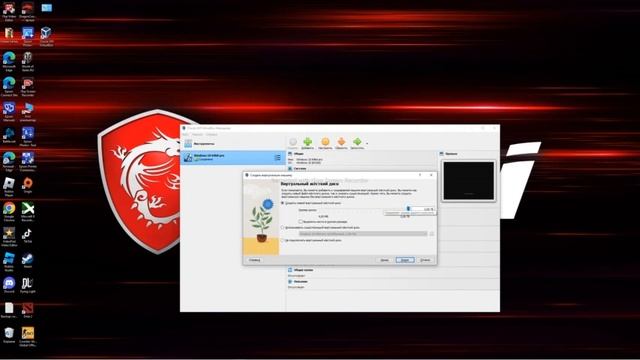
Task: Click the grey Create (Создать) toolbar icon
Action: (x=293, y=142)
